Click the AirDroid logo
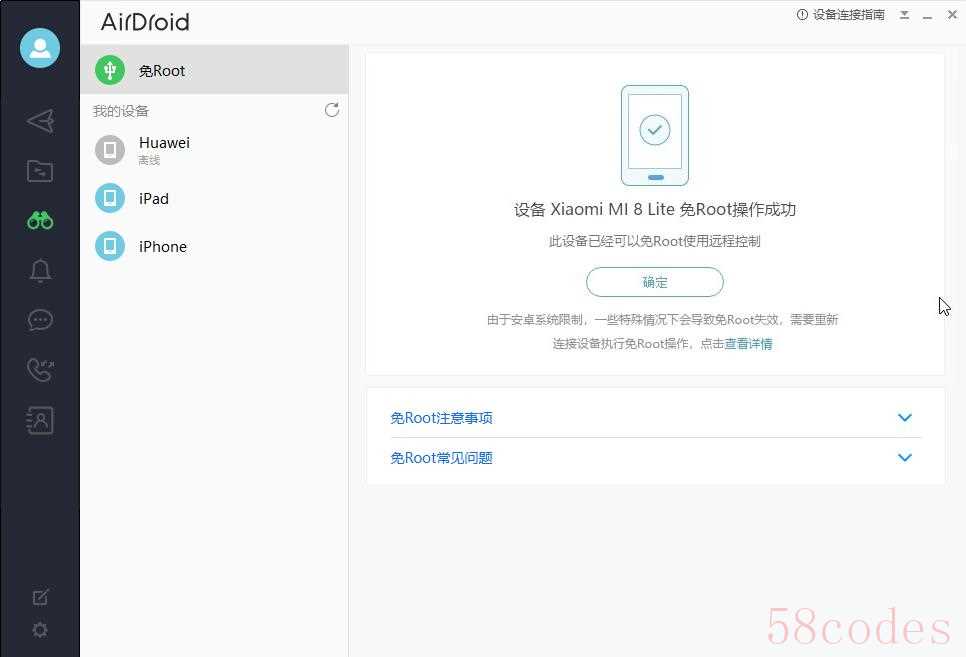 point(145,22)
